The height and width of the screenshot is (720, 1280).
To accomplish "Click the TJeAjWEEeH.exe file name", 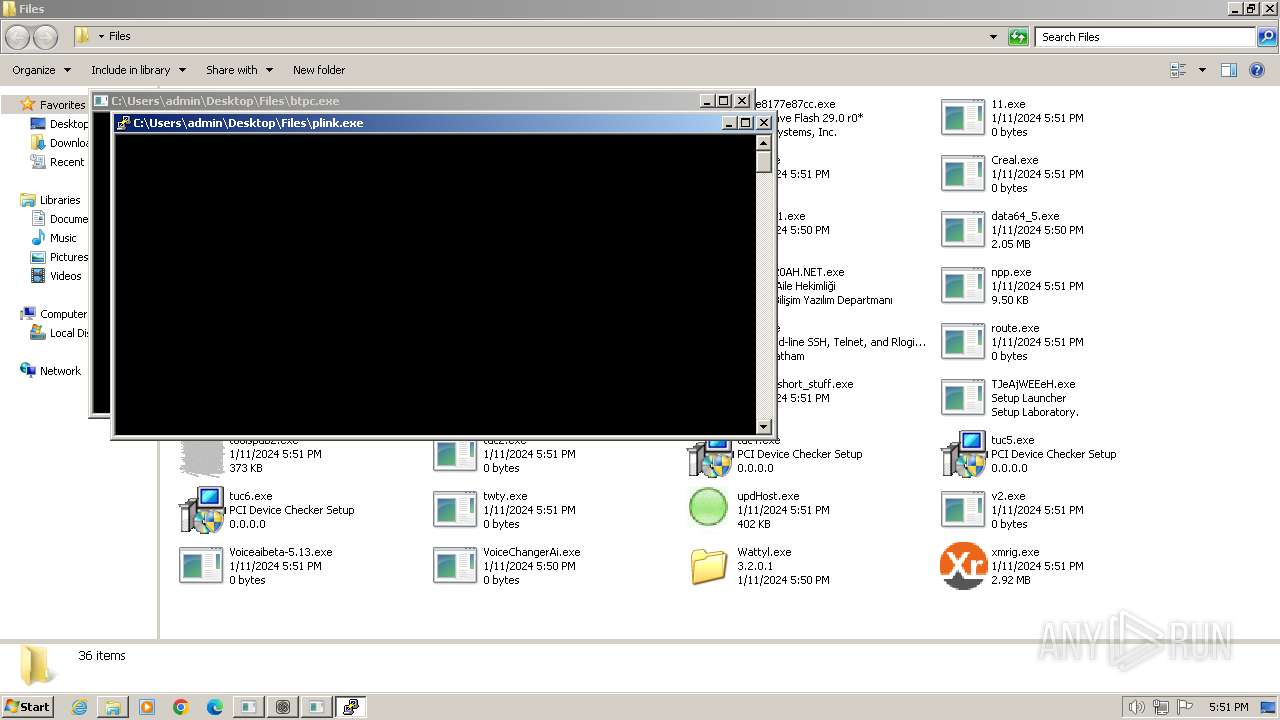I will point(1033,384).
